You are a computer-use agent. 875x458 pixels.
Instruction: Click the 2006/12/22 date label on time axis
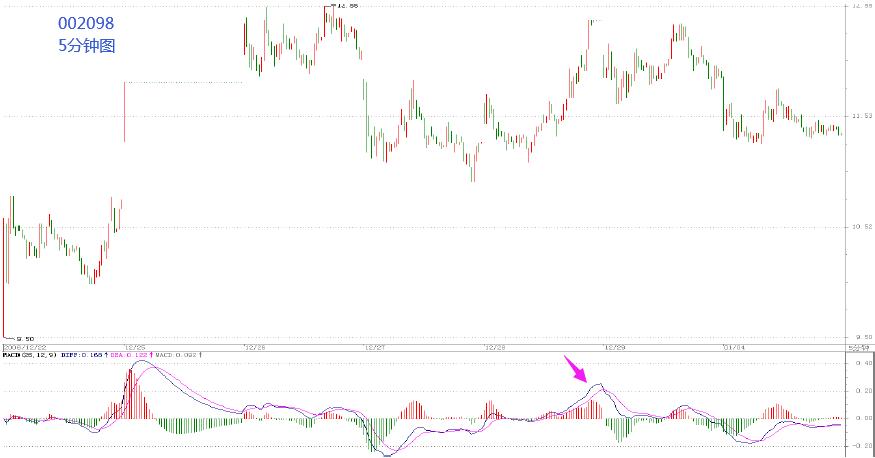click(x=24, y=347)
